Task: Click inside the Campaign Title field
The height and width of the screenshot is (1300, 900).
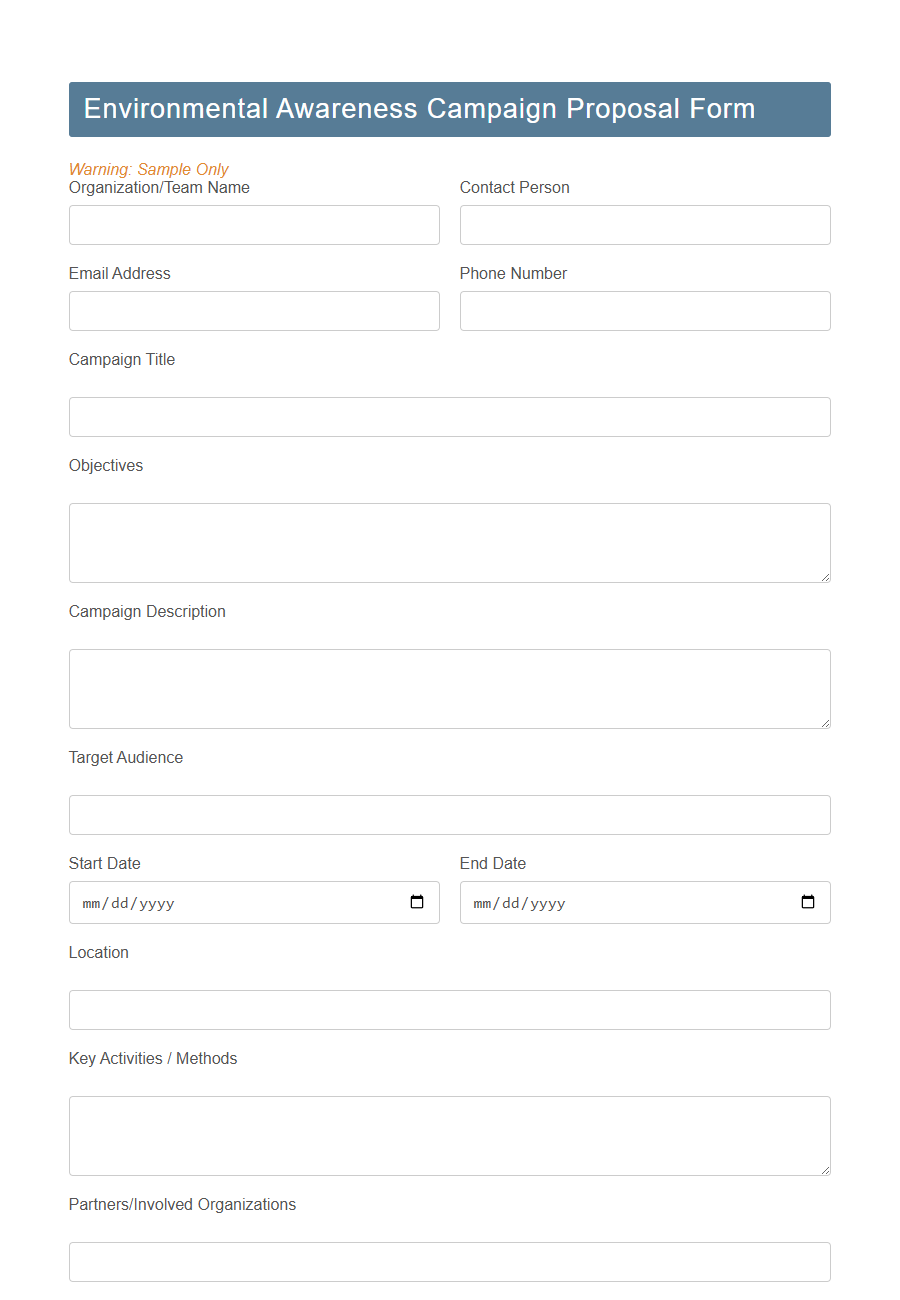Action: 449,417
